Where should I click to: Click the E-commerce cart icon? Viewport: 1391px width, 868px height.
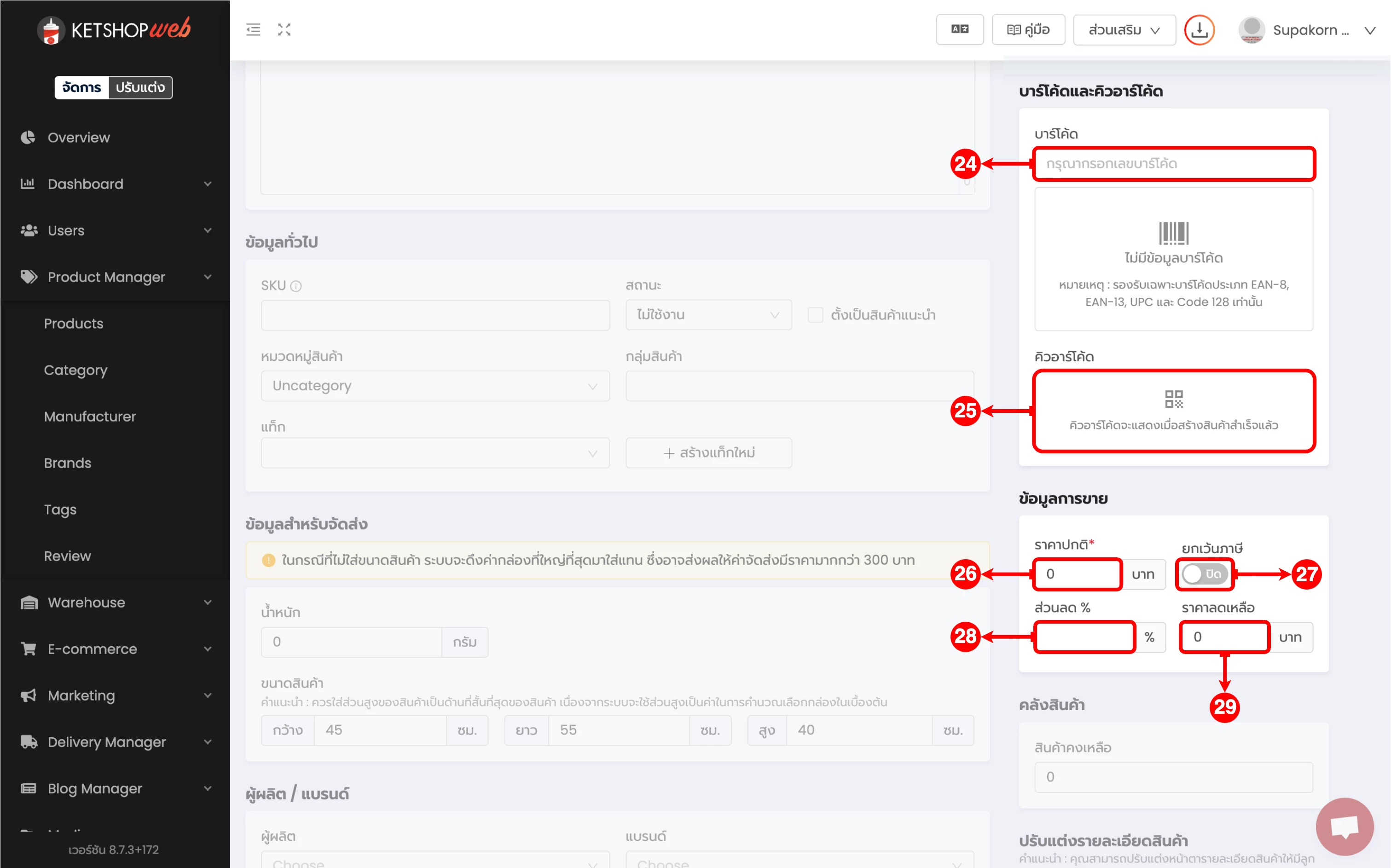click(x=29, y=649)
